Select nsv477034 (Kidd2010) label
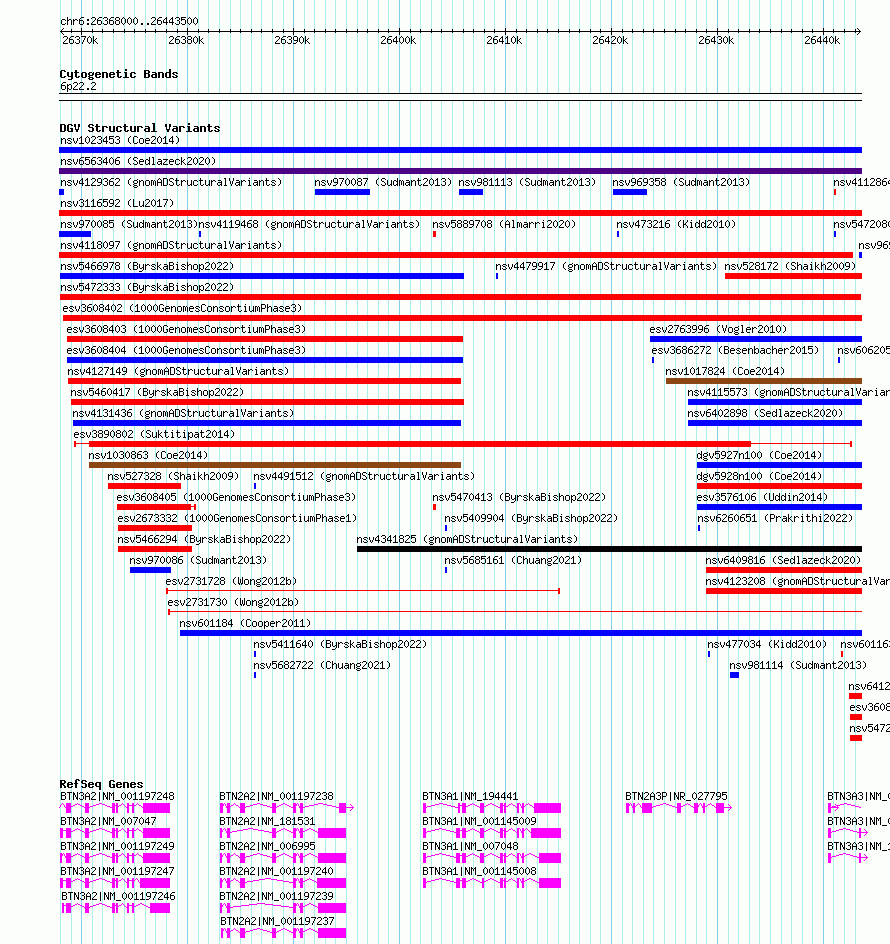This screenshot has height=944, width=890. [x=767, y=644]
